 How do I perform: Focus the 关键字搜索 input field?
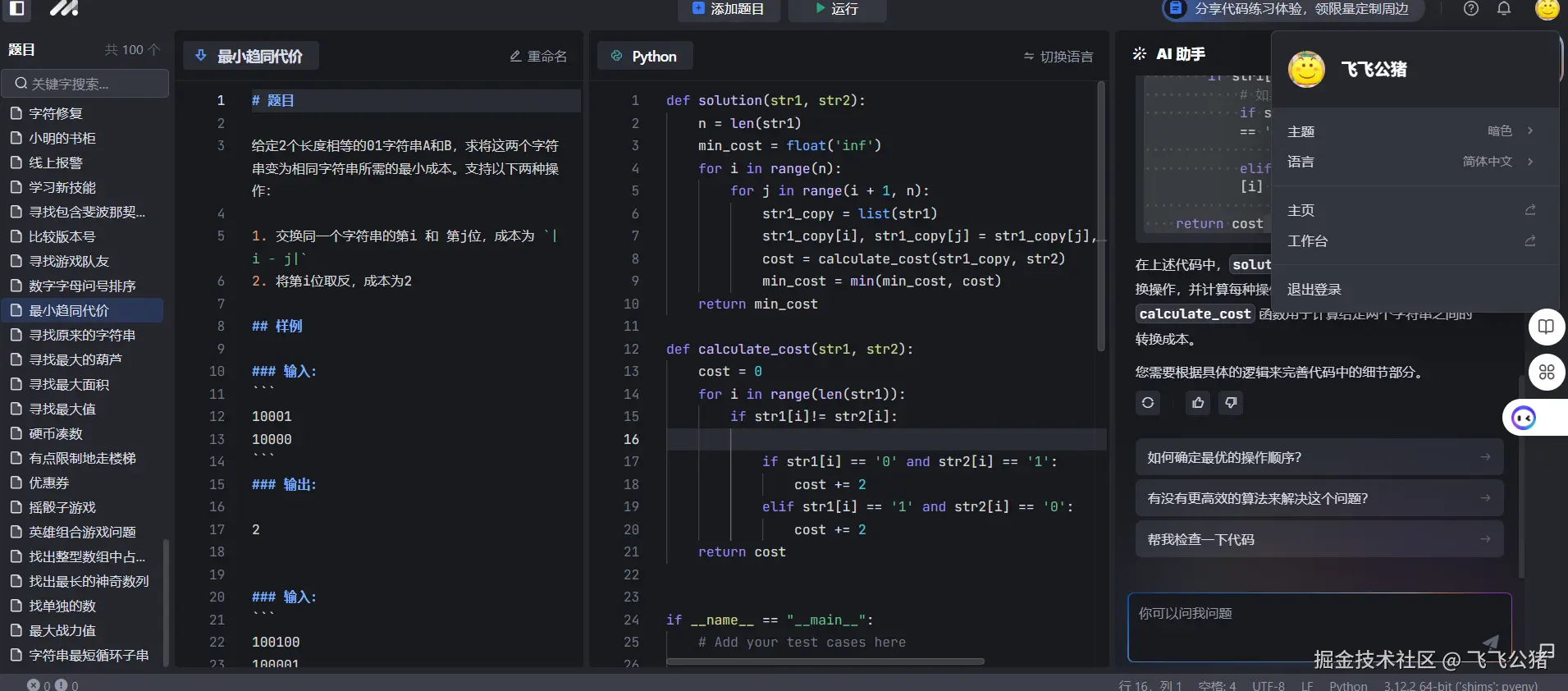(85, 84)
